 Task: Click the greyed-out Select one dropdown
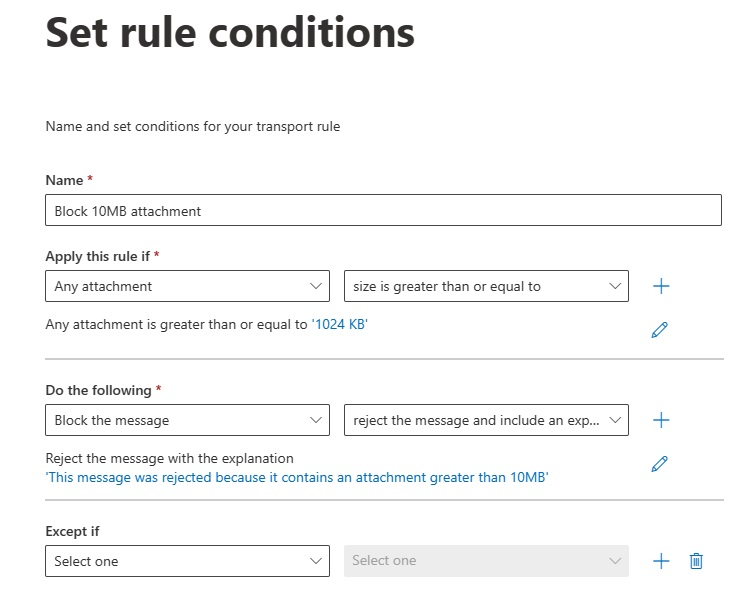(486, 561)
